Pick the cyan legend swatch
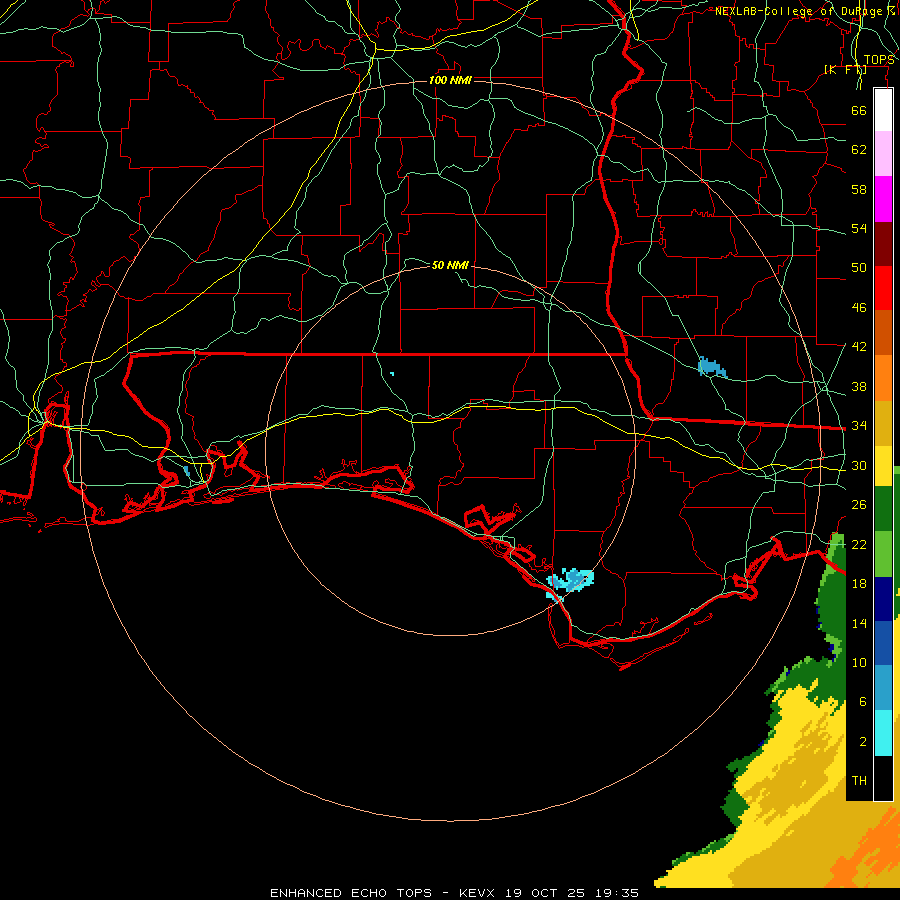The height and width of the screenshot is (900, 900). click(883, 733)
